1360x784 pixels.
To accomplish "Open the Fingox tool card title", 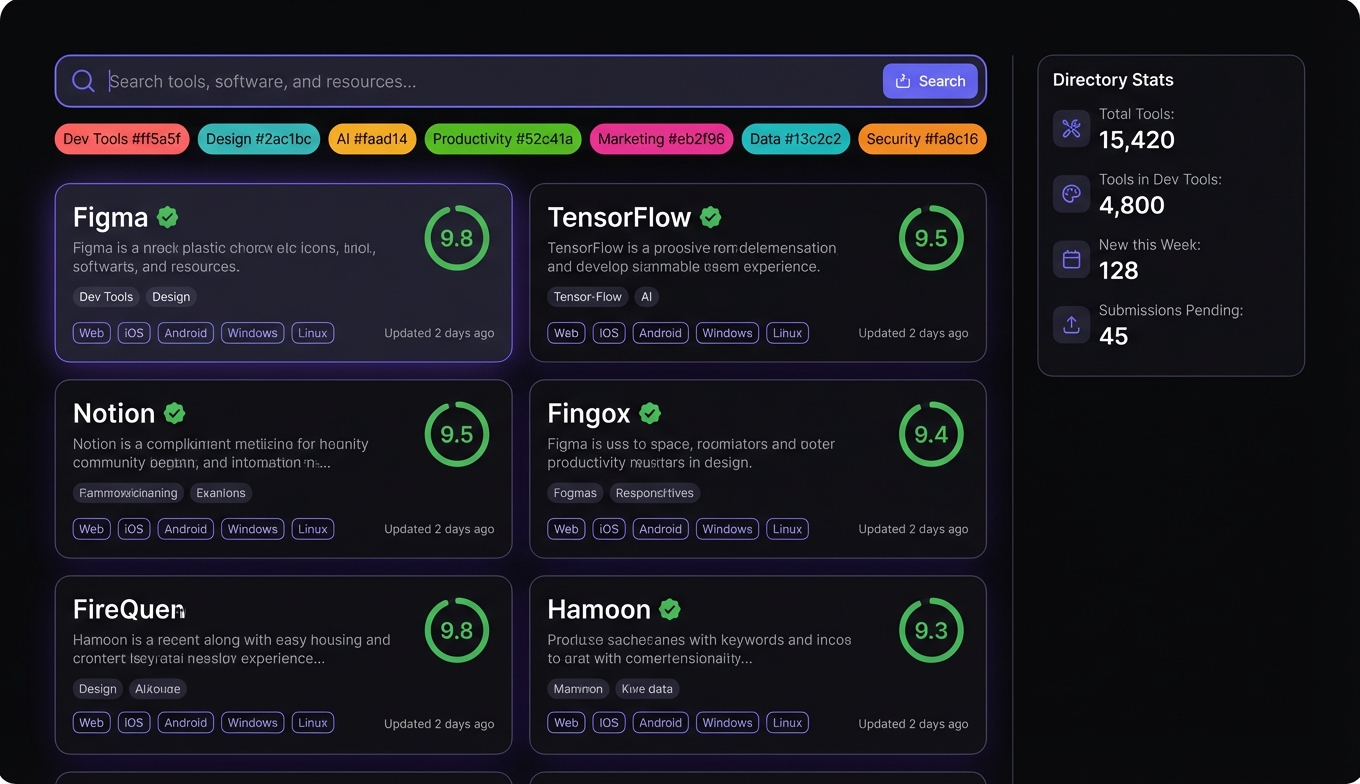I will (589, 413).
